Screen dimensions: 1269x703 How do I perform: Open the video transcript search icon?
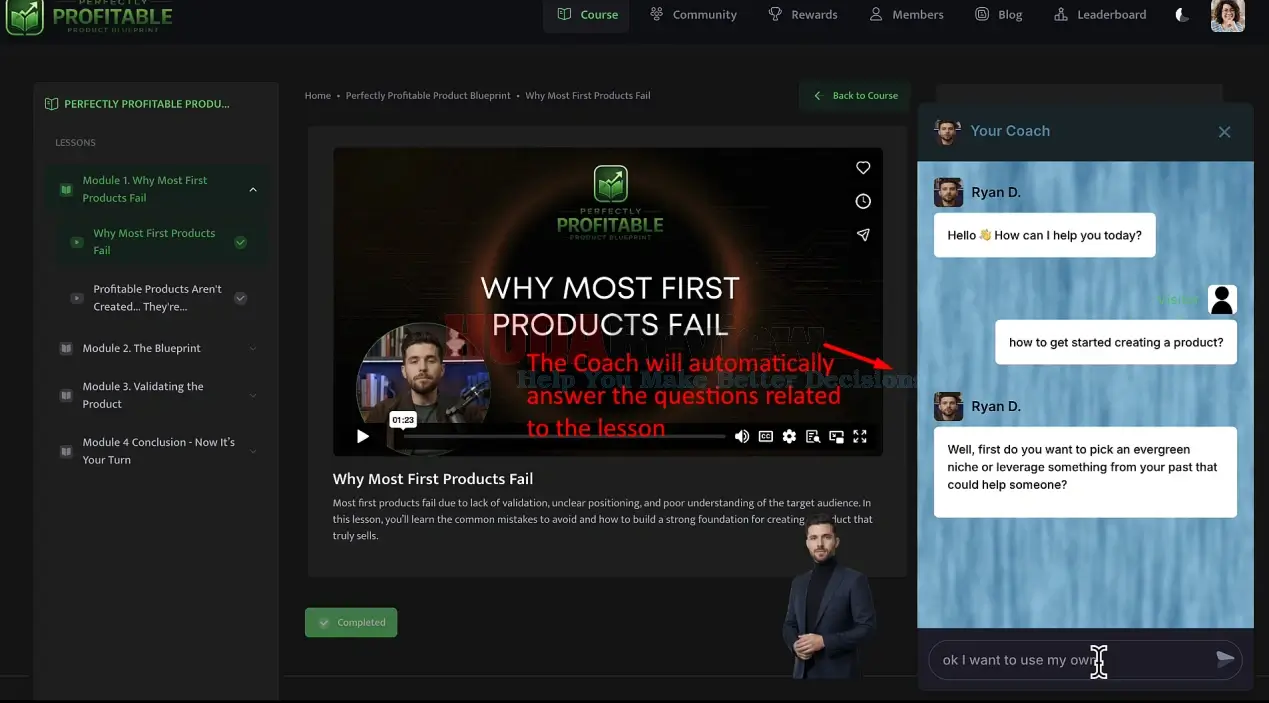point(813,436)
